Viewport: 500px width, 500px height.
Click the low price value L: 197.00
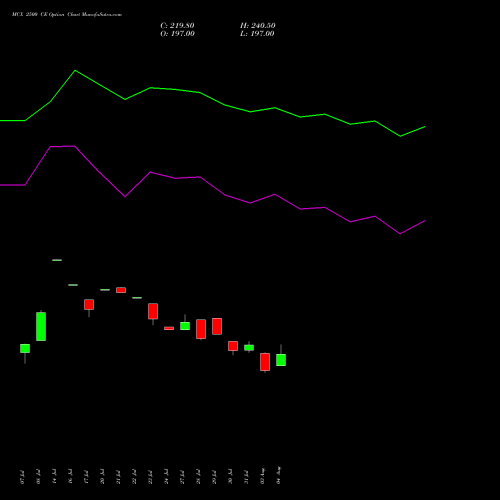coord(257,34)
